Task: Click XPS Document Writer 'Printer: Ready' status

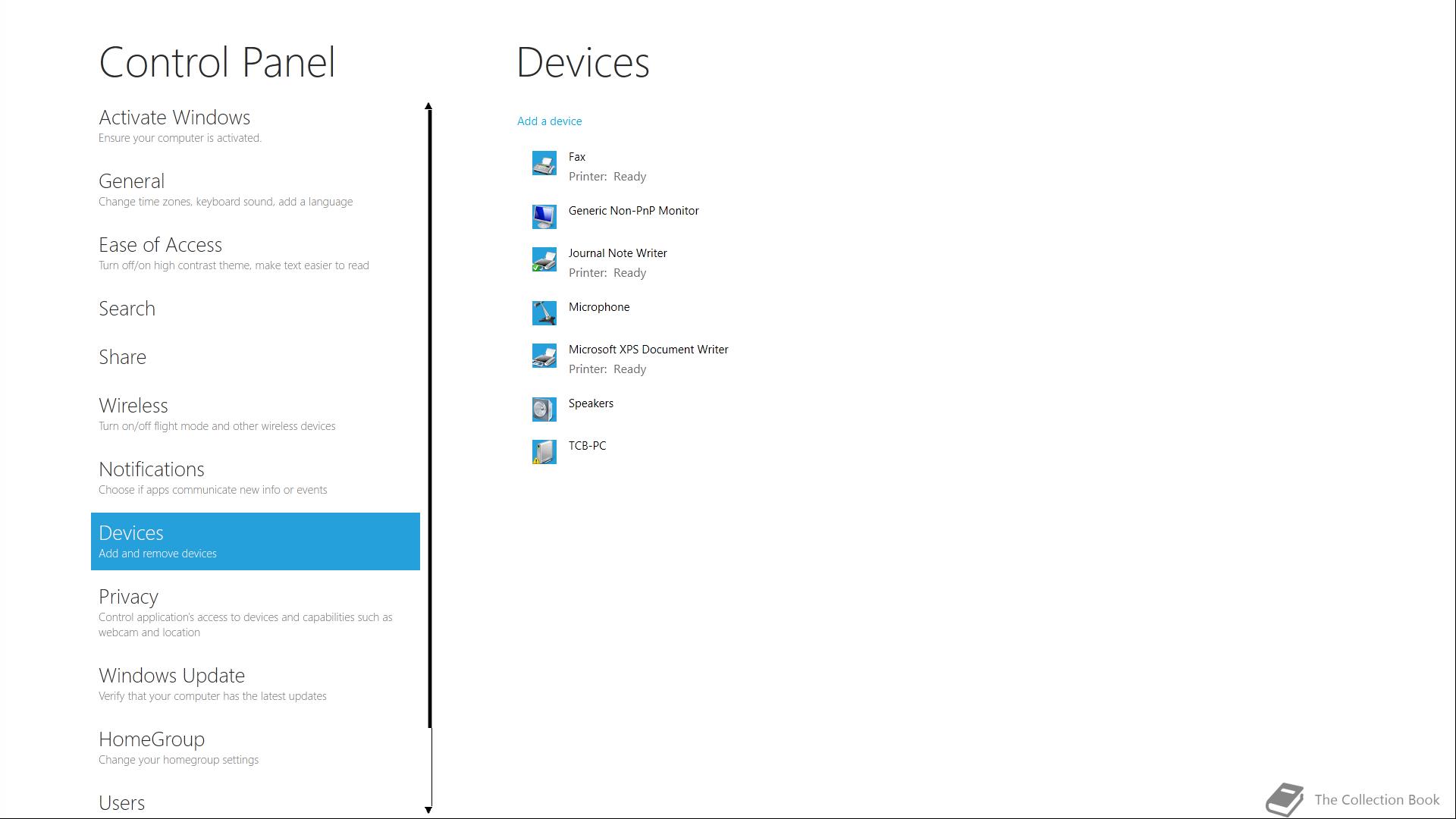Action: [607, 369]
